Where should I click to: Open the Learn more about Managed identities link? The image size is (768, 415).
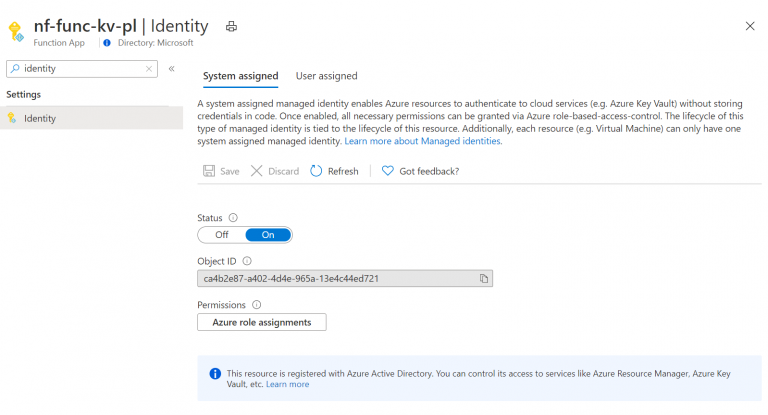coord(423,141)
